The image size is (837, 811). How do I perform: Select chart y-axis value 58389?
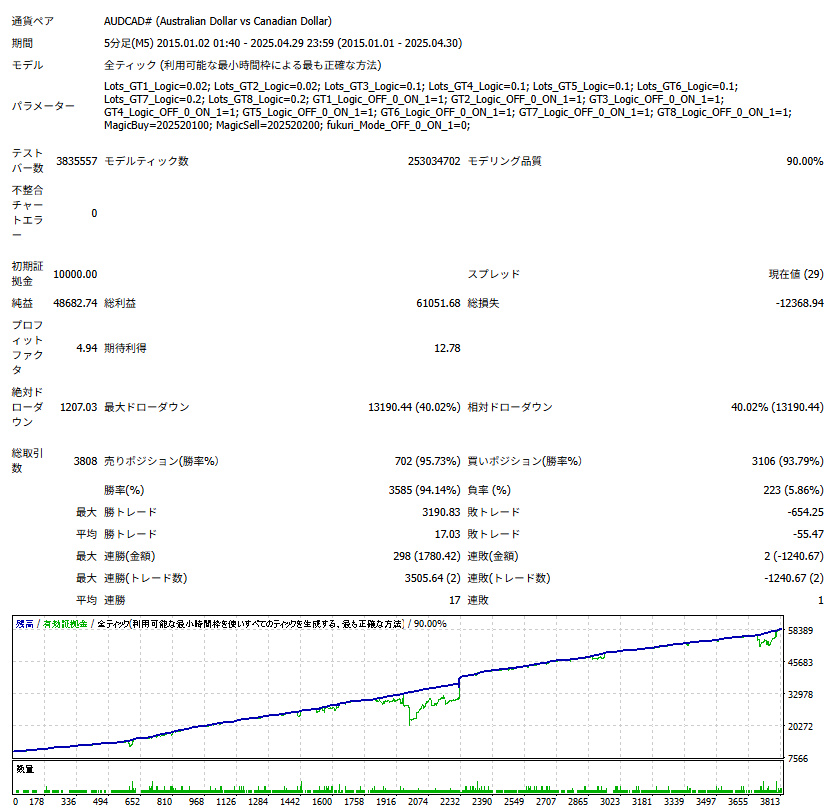800,631
